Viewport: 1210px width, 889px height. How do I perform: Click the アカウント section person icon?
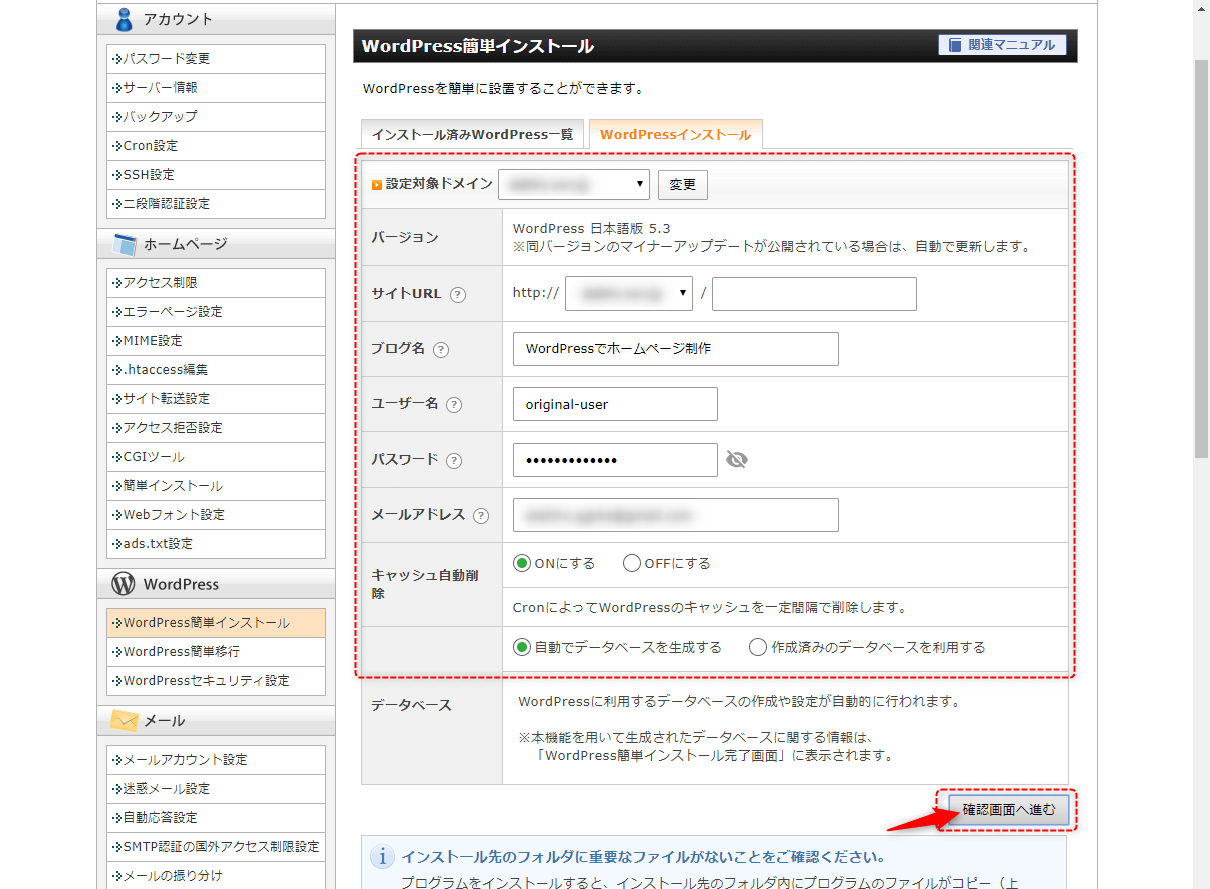[124, 19]
